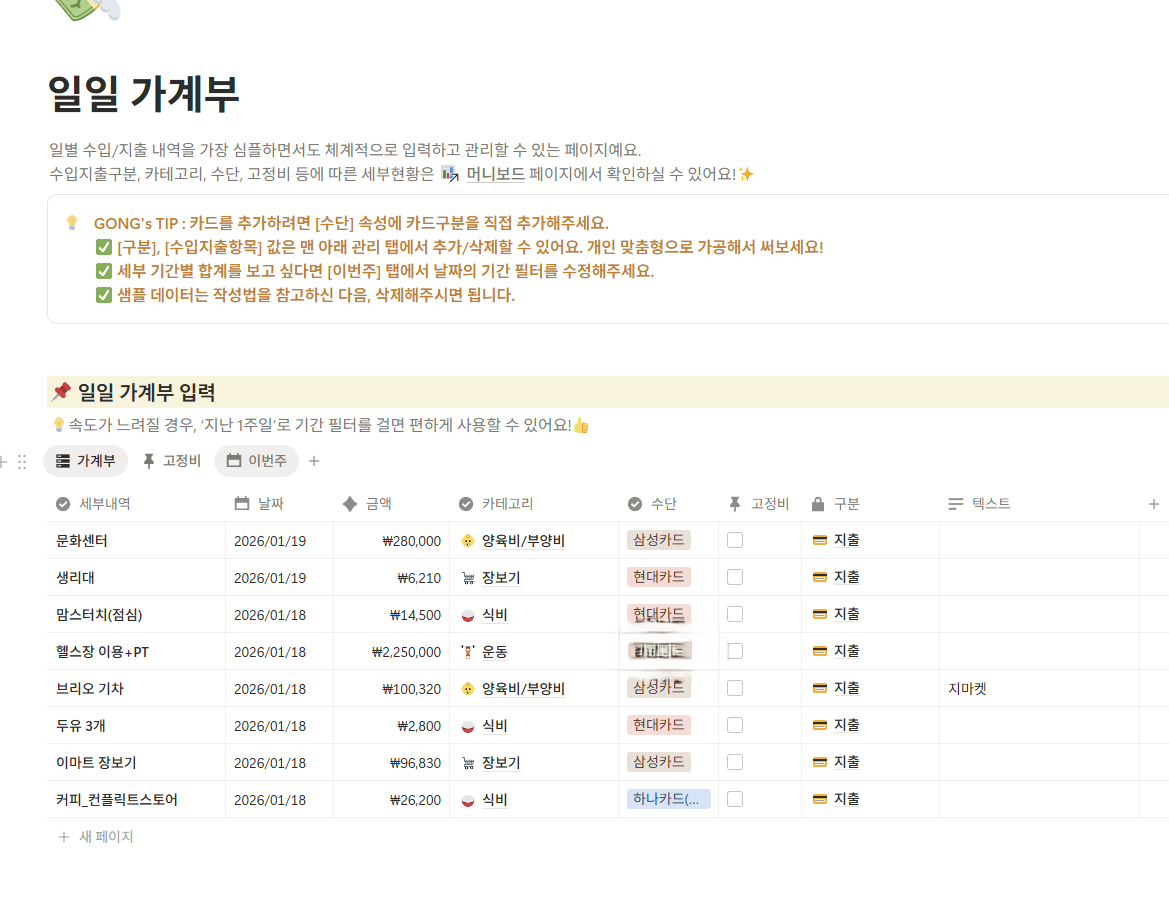Toggle 고정비 checkbox for 헬스장 이용+PT row
The width and height of the screenshot is (1169, 900).
click(x=735, y=651)
